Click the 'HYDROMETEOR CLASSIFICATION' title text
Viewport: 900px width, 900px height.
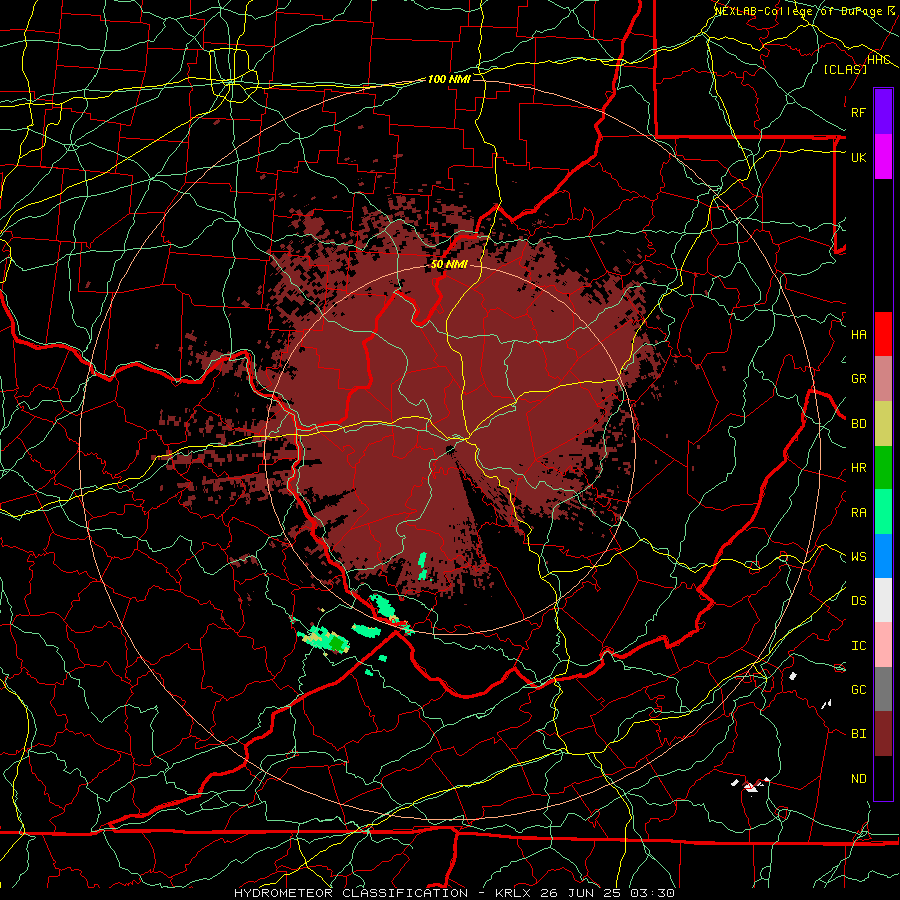pos(351,893)
